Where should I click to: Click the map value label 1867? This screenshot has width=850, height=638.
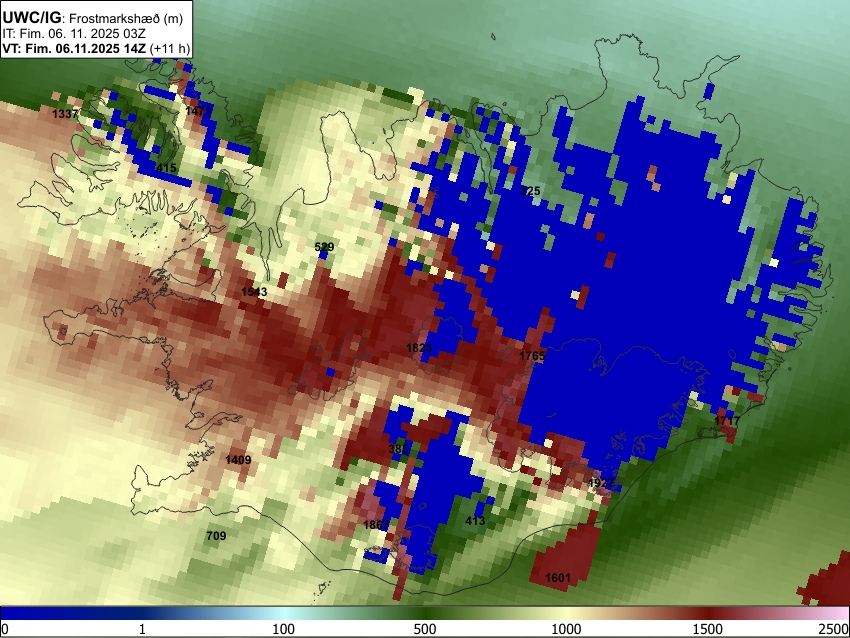click(x=376, y=525)
